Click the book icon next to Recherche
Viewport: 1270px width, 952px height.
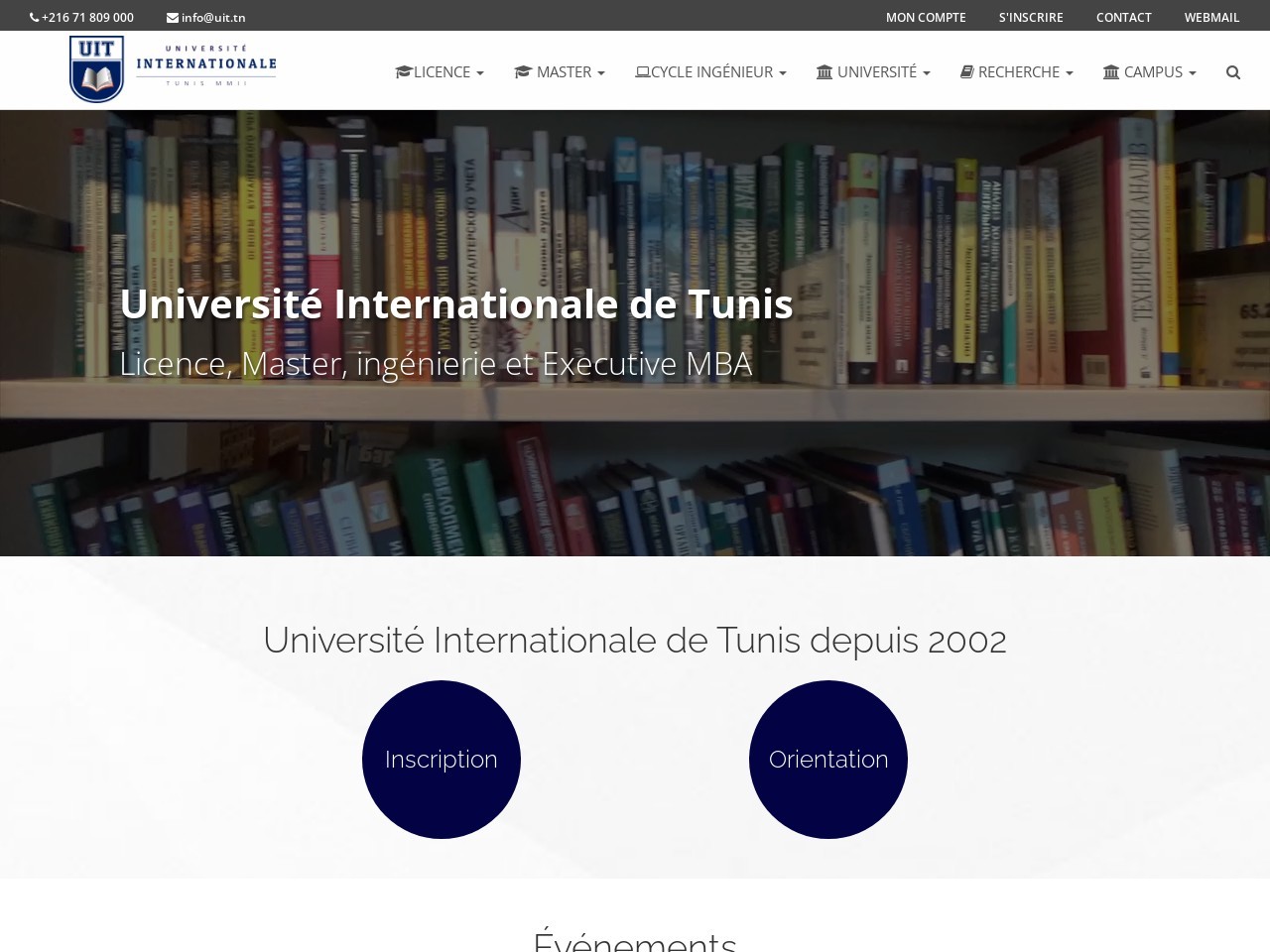click(x=967, y=72)
